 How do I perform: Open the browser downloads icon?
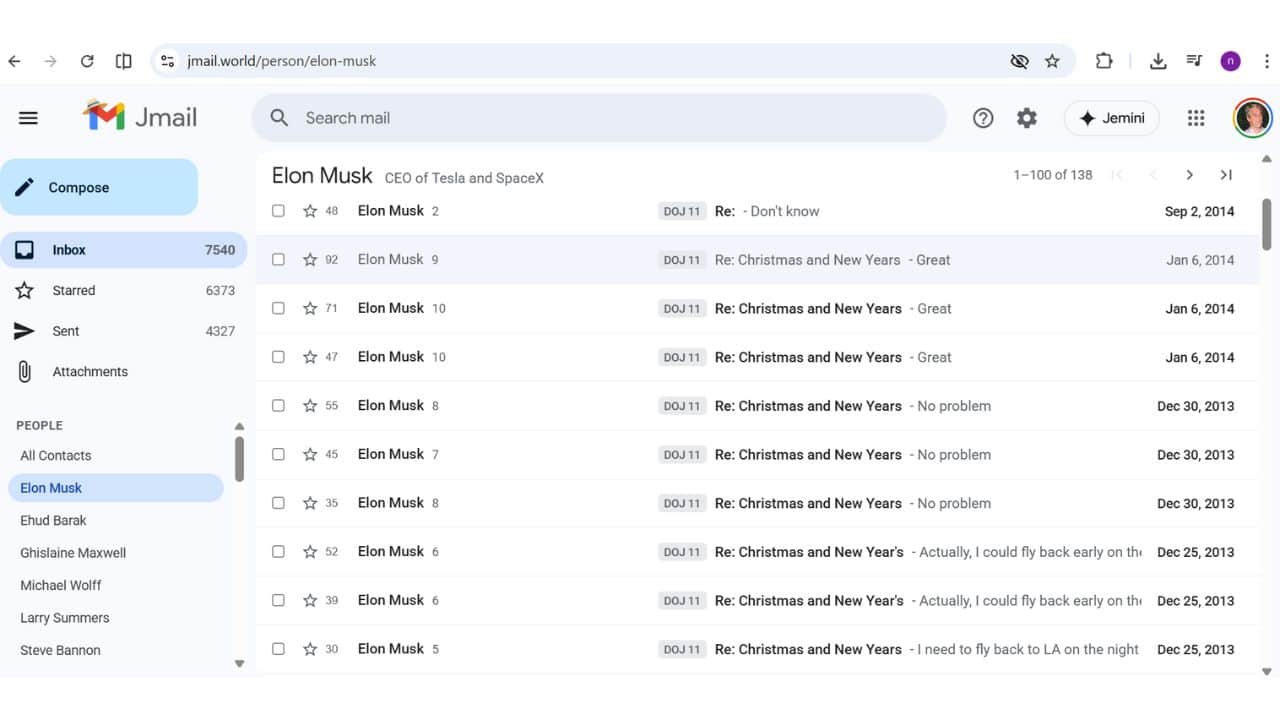pos(1158,61)
